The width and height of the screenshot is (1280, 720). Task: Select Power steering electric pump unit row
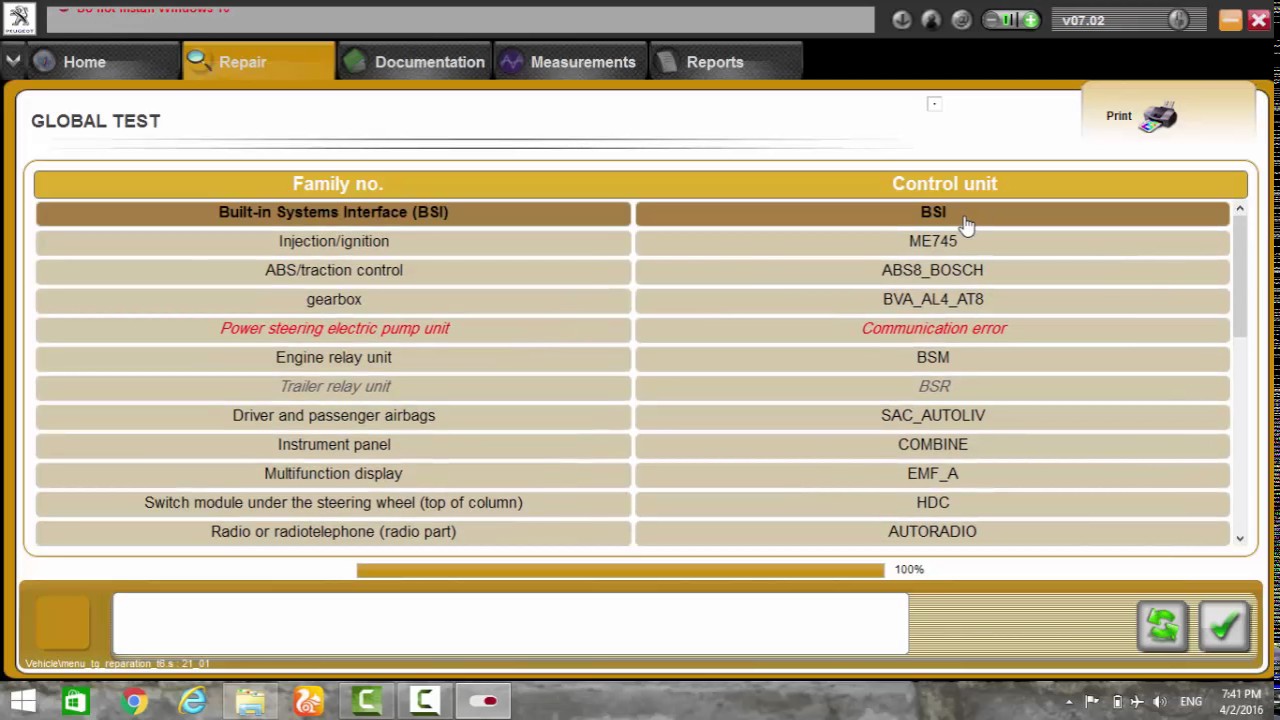click(x=333, y=328)
